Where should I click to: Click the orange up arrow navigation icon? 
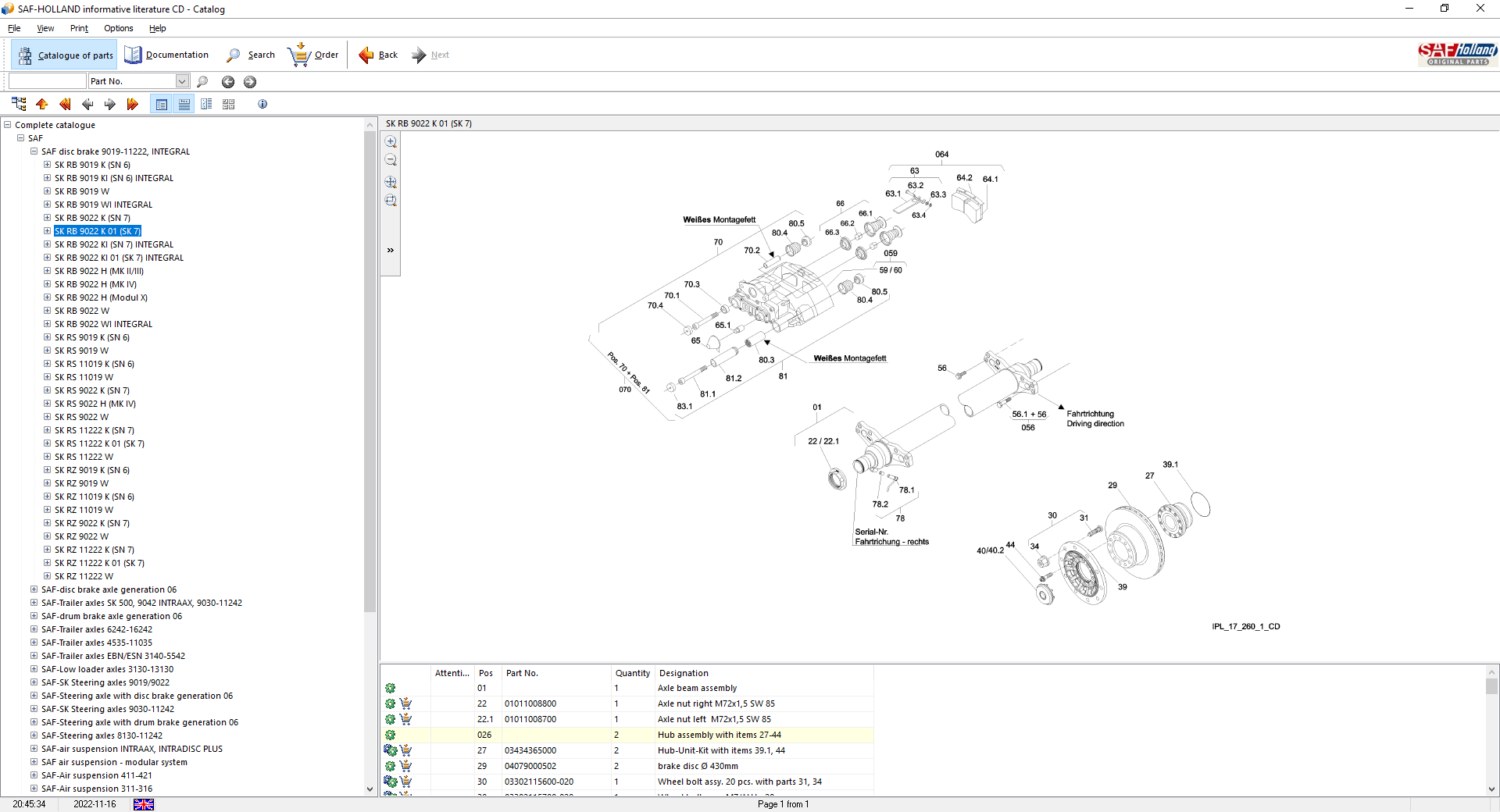[x=42, y=104]
